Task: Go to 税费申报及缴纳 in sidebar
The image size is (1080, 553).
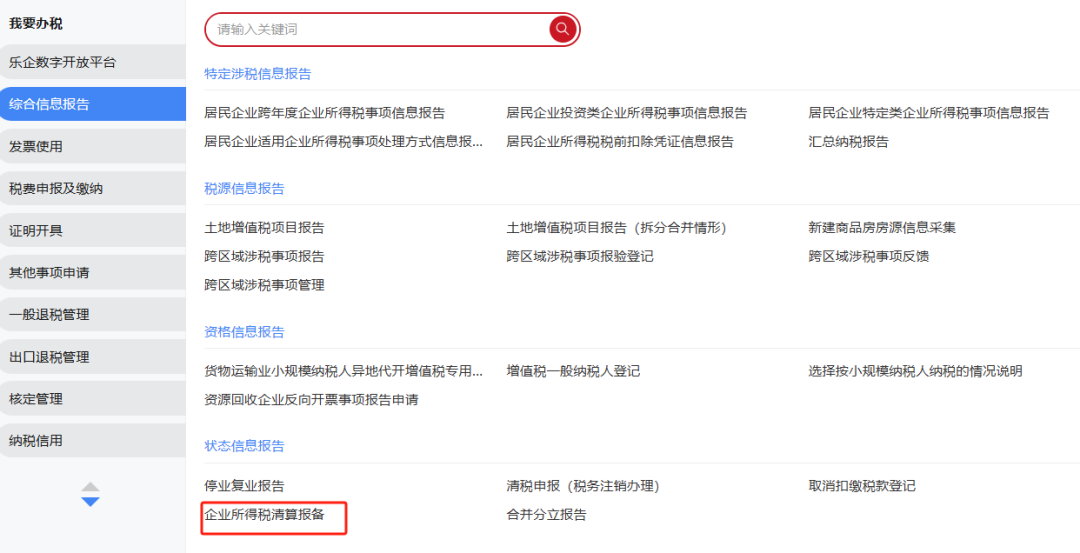Action: pyautogui.click(x=92, y=189)
